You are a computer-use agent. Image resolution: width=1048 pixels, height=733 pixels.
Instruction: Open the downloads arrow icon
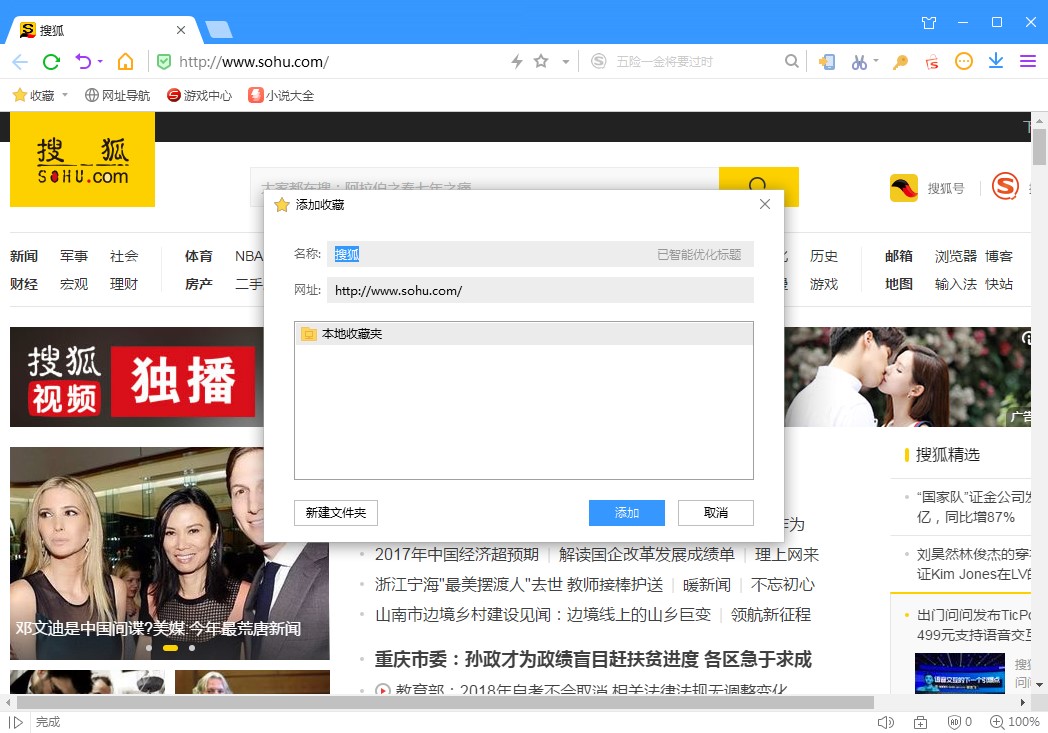point(996,62)
